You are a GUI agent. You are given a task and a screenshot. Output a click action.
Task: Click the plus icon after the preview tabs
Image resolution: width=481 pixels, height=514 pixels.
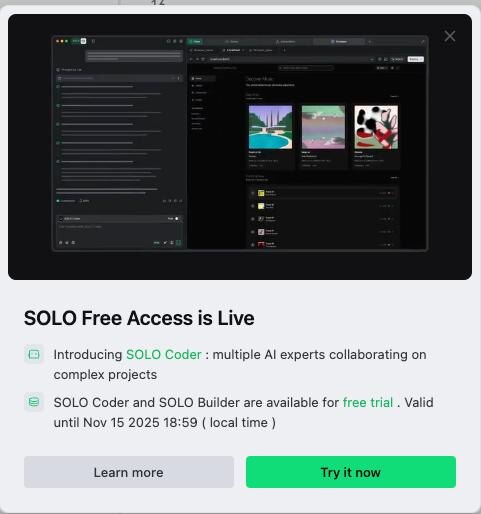click(369, 42)
